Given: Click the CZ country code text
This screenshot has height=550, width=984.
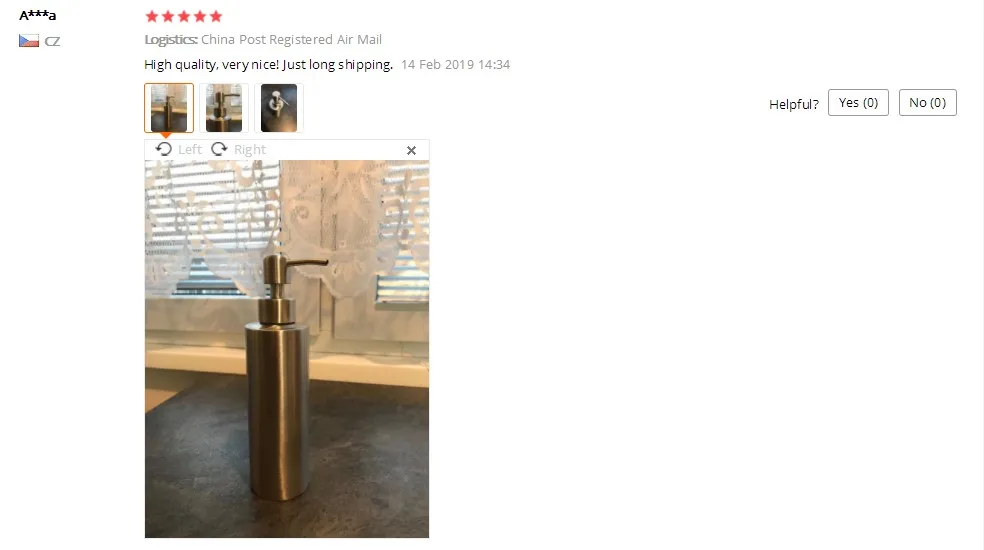Looking at the screenshot, I should click(52, 41).
